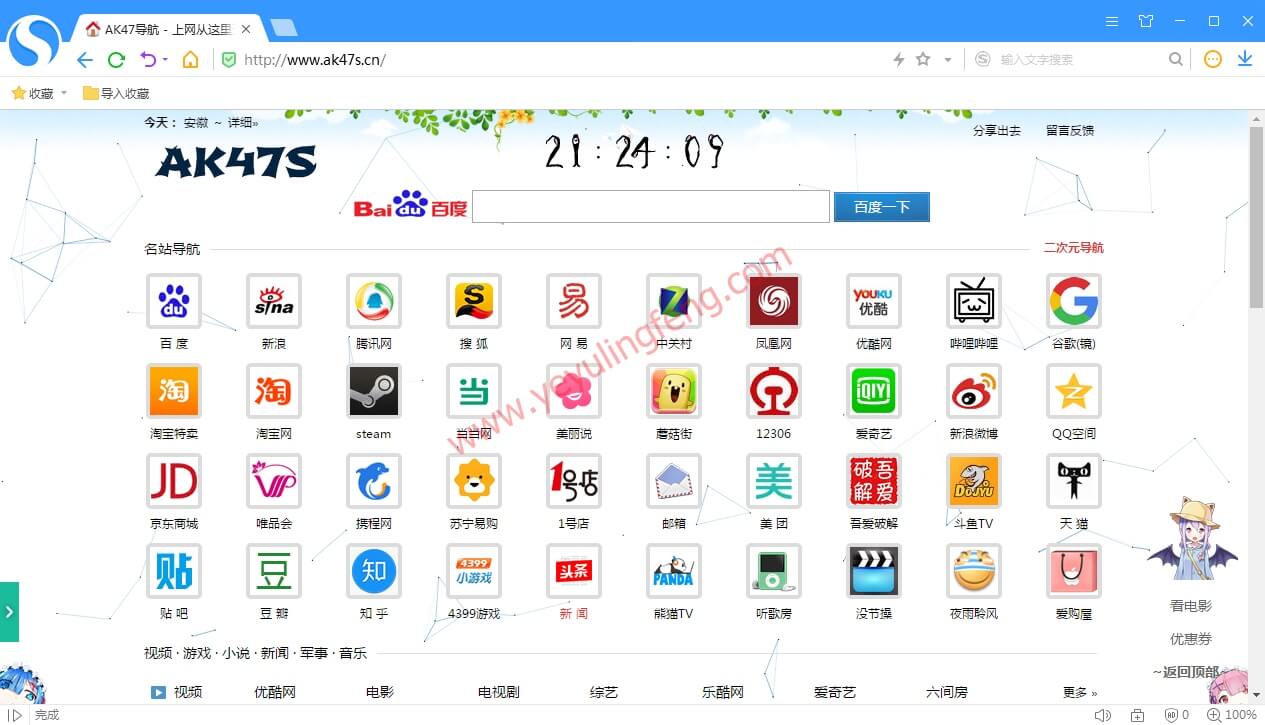The height and width of the screenshot is (725, 1265).
Task: Open the skin changer shirt icon
Action: point(1146,21)
